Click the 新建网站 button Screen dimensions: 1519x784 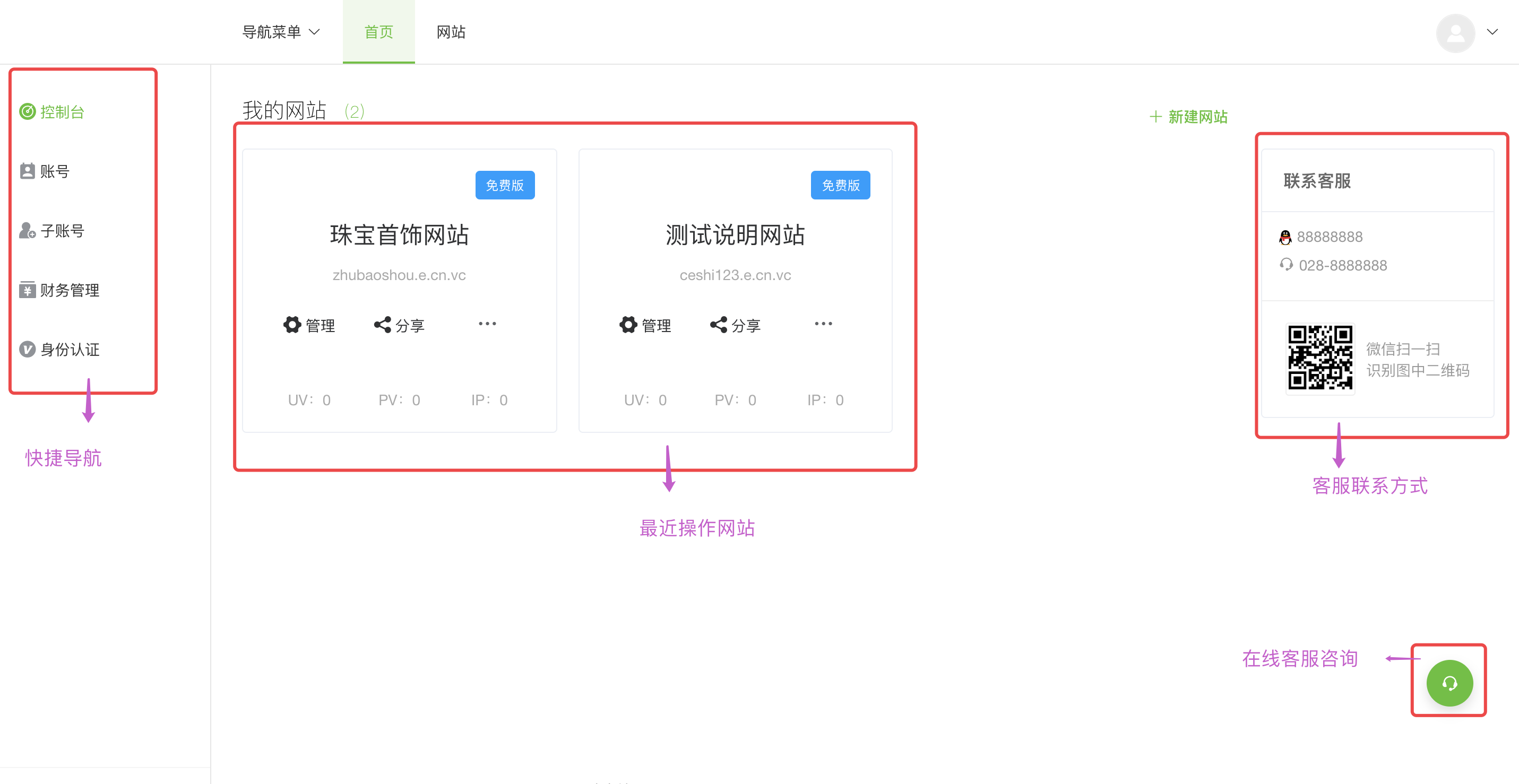1188,117
